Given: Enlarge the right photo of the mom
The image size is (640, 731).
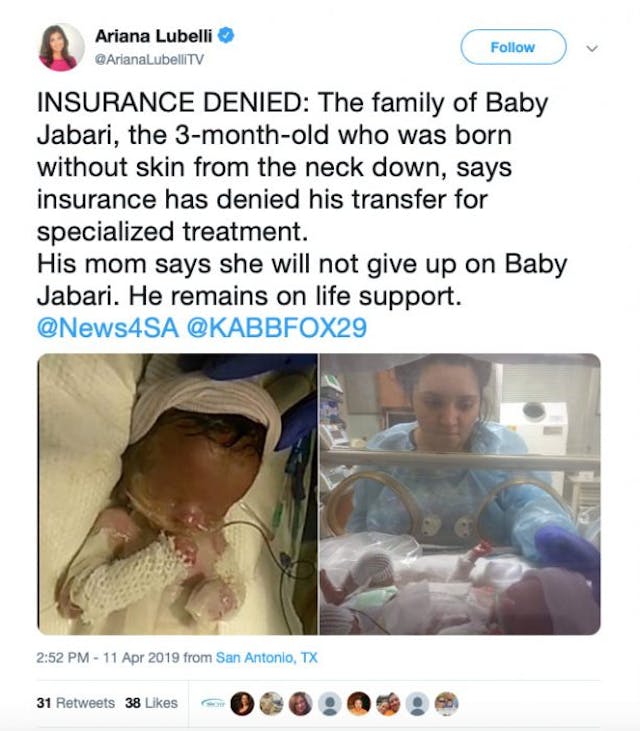Looking at the screenshot, I should click(x=460, y=494).
